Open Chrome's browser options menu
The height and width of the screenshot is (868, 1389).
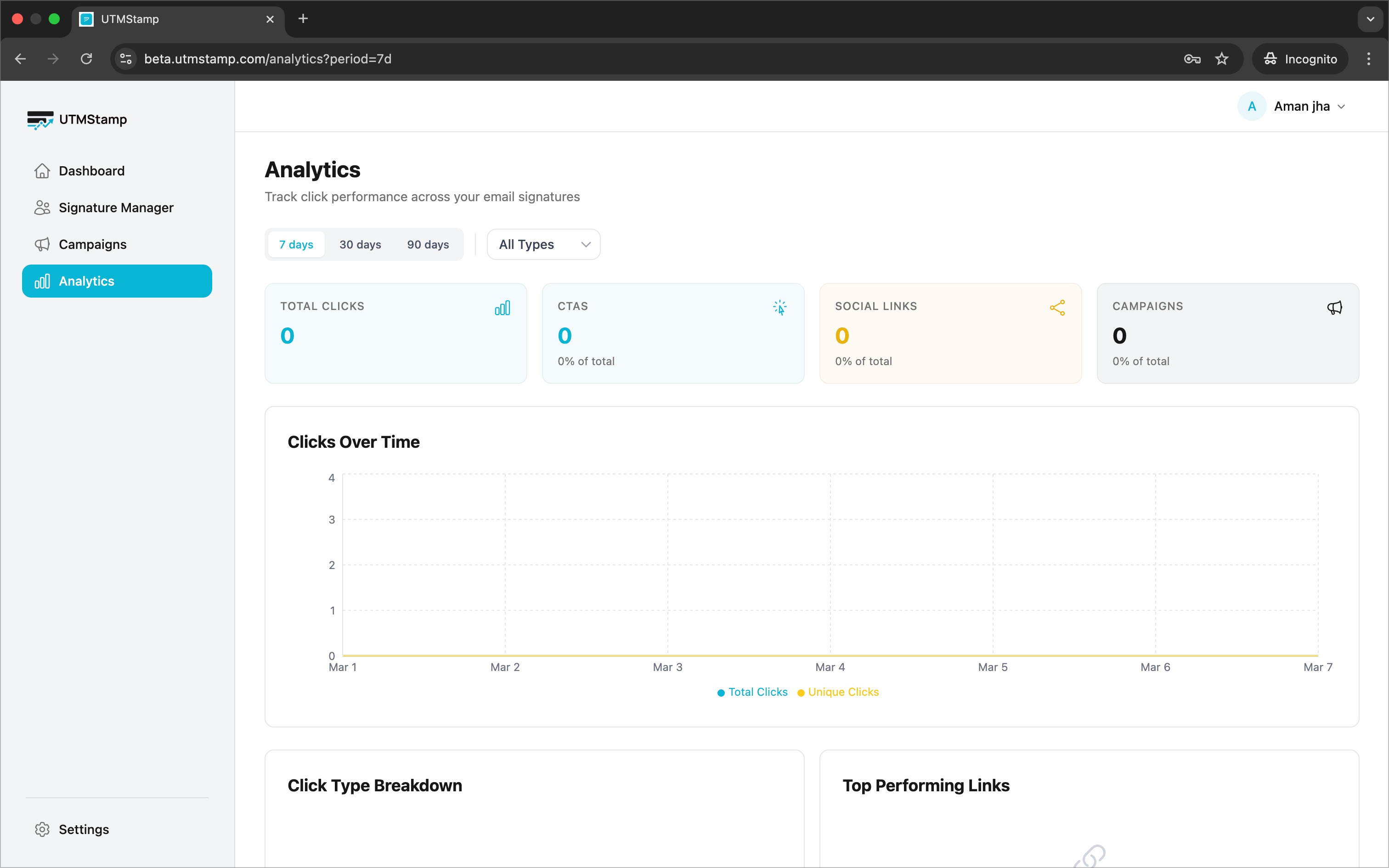[x=1368, y=59]
